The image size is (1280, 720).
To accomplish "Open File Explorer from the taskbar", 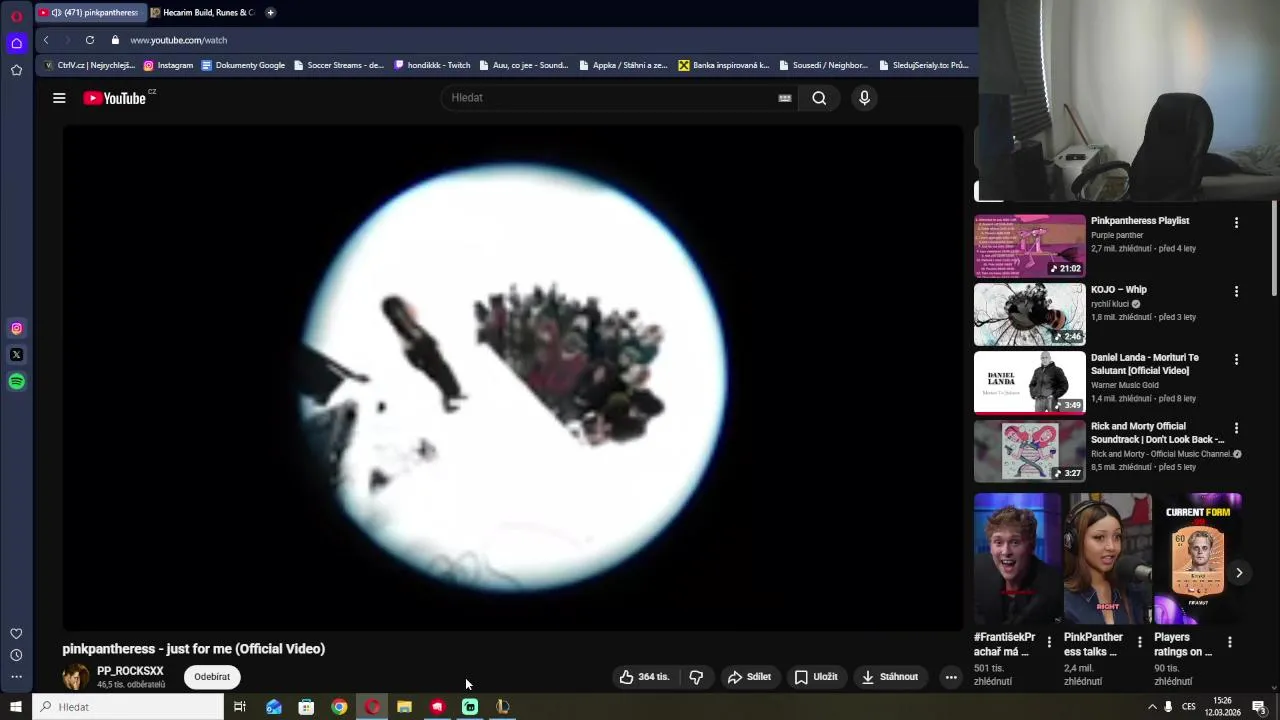I will pos(404,707).
